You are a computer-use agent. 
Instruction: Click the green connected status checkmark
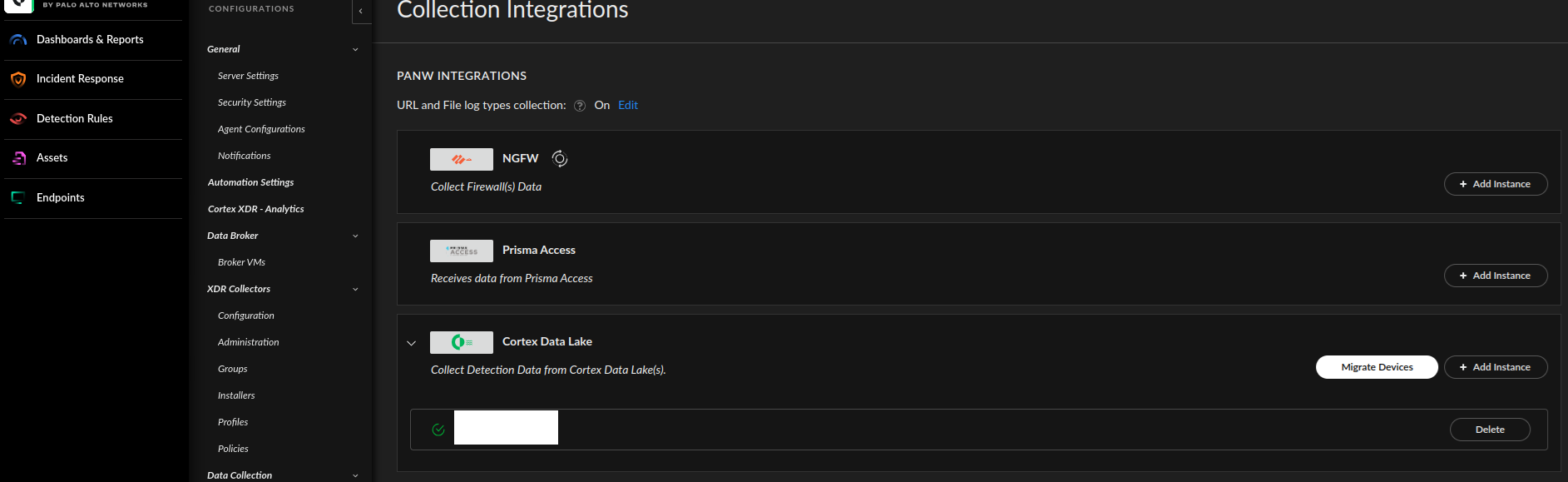coord(438,430)
